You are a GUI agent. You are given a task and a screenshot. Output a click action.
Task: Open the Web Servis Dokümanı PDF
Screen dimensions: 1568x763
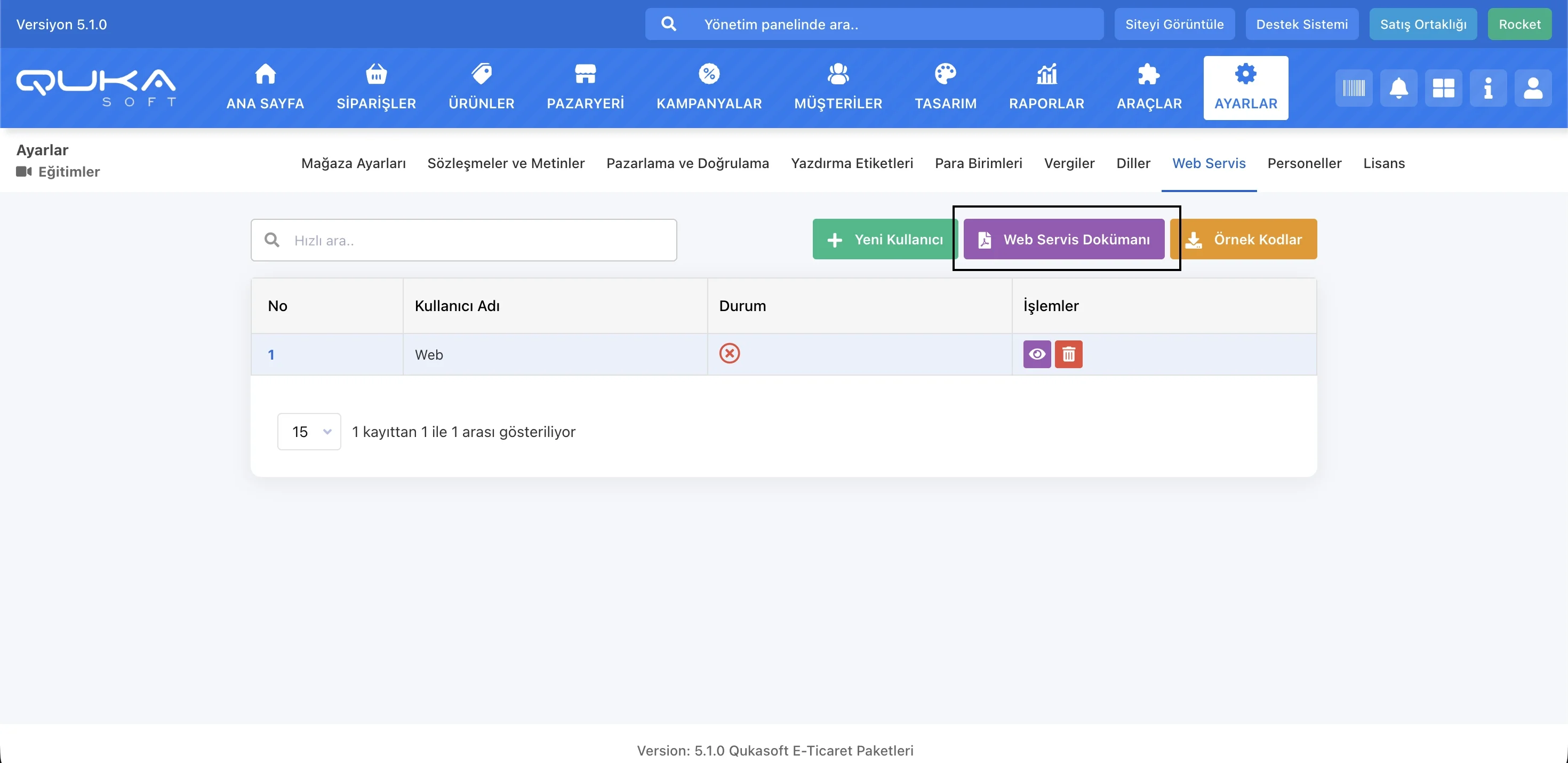(x=1063, y=240)
